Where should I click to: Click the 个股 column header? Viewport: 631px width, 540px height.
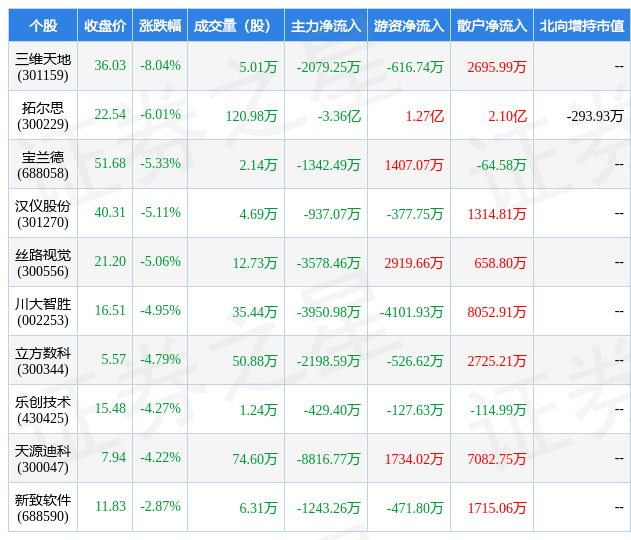(x=43, y=26)
